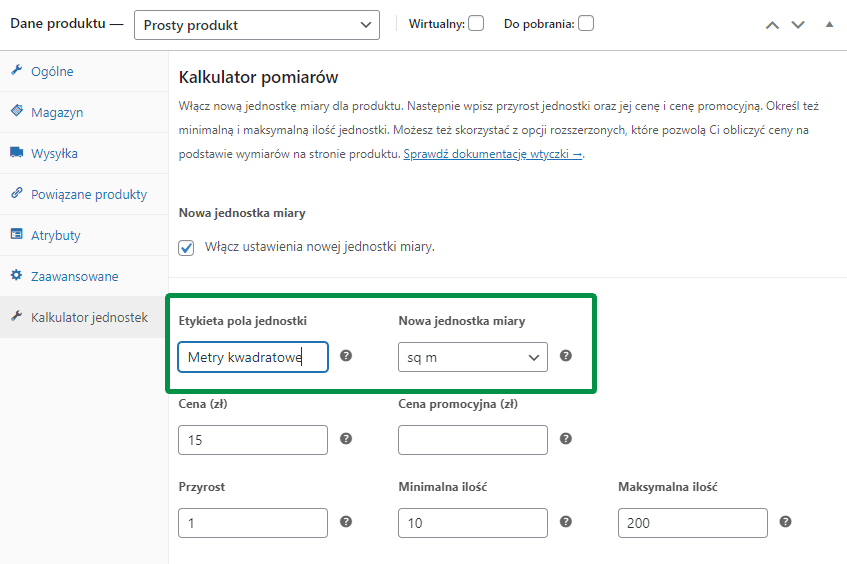Open the Prosty produkt product type dropdown

pyautogui.click(x=257, y=25)
